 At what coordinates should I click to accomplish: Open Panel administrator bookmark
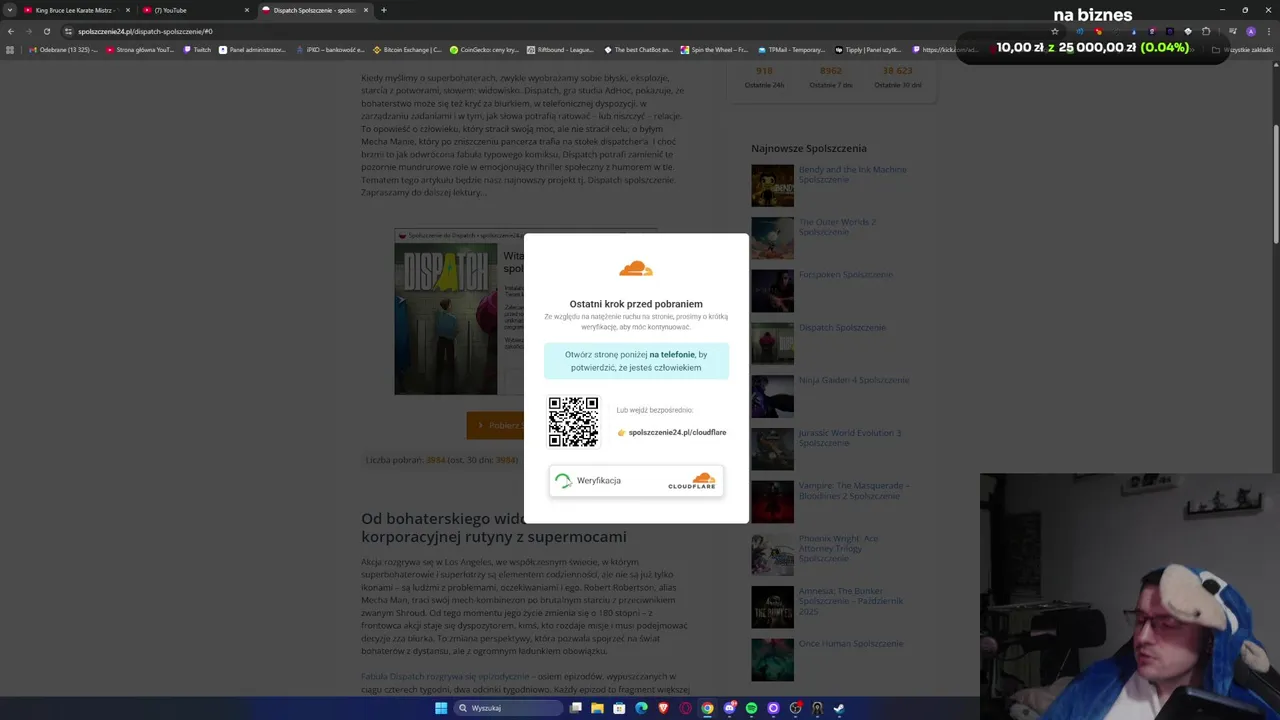point(252,49)
